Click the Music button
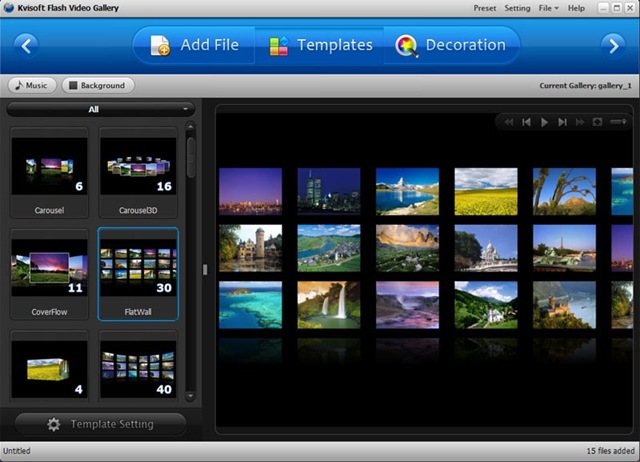Image resolution: width=640 pixels, height=462 pixels. point(32,85)
